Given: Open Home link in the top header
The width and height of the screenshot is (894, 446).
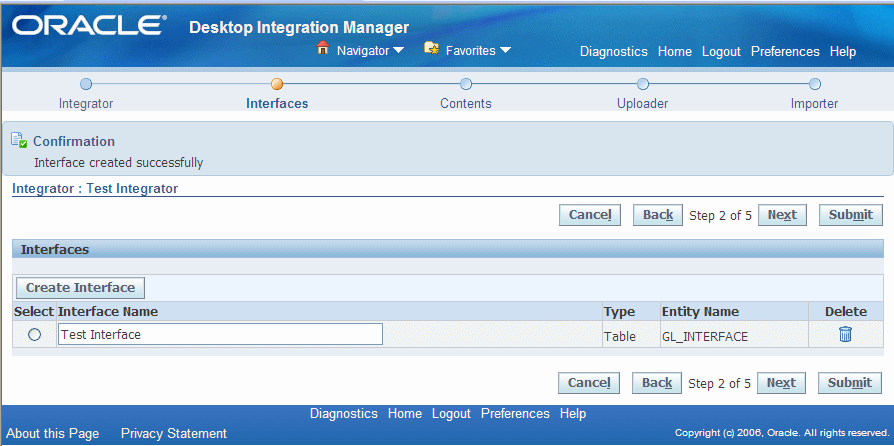Looking at the screenshot, I should (674, 51).
